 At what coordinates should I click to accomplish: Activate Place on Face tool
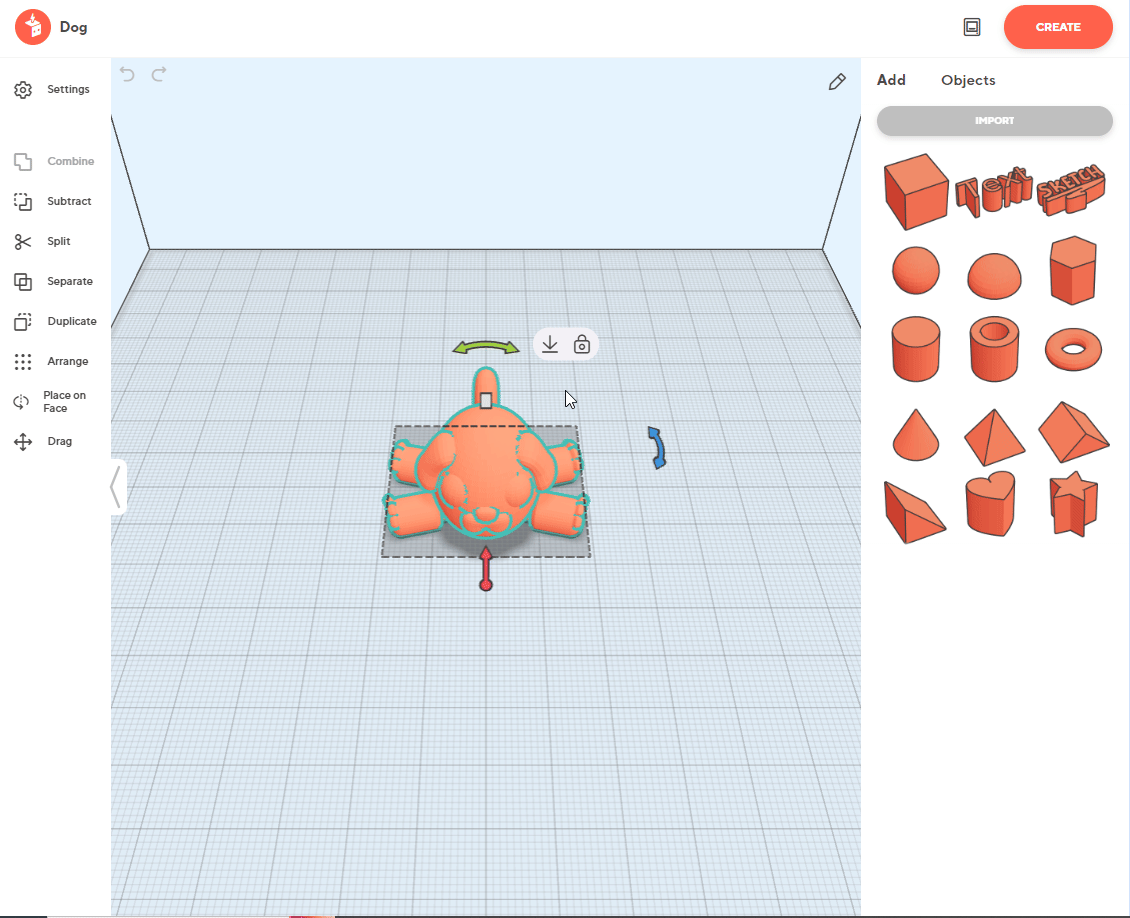click(x=52, y=402)
